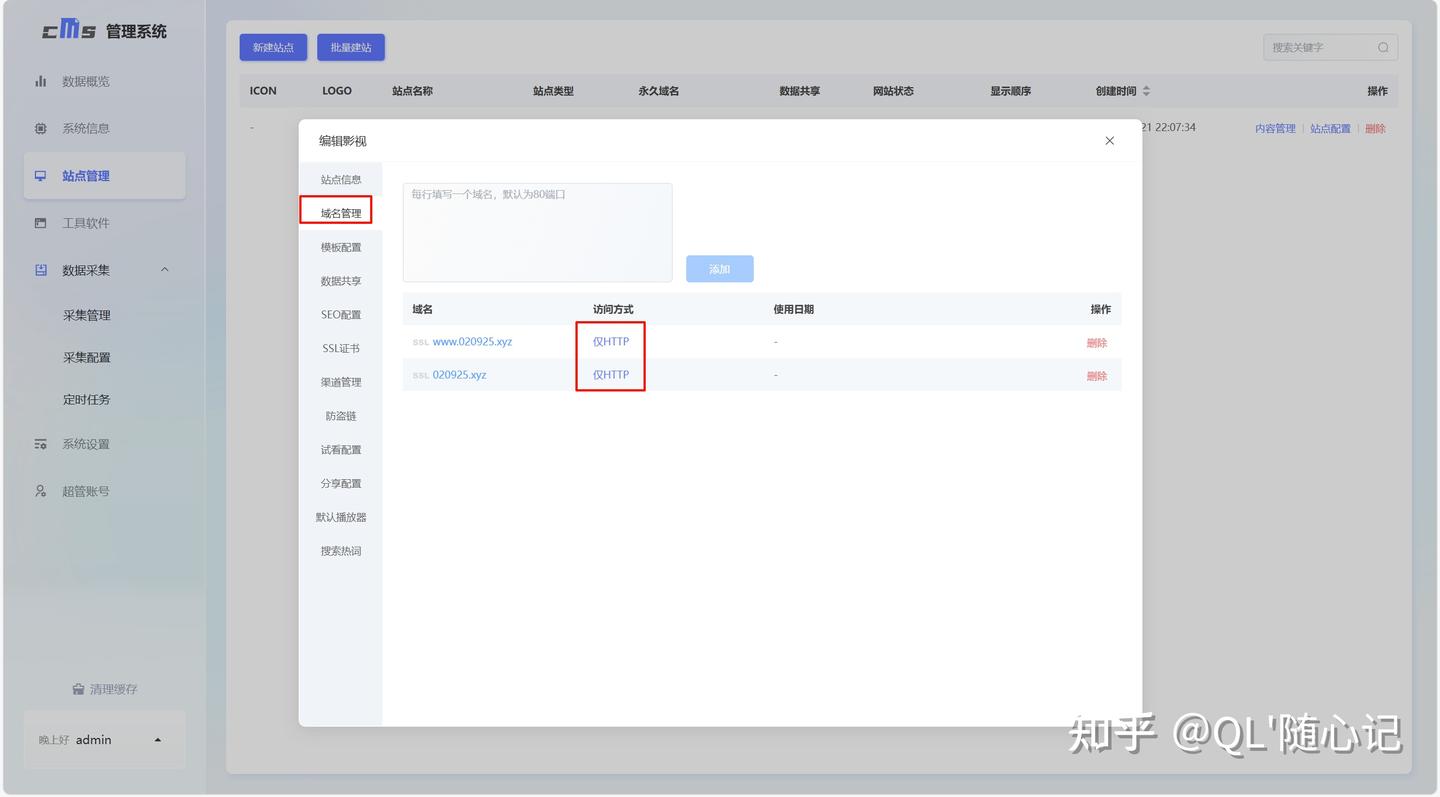Click 仅HTTP for www.020925.xyz
This screenshot has width=1440, height=797.
[x=611, y=342]
